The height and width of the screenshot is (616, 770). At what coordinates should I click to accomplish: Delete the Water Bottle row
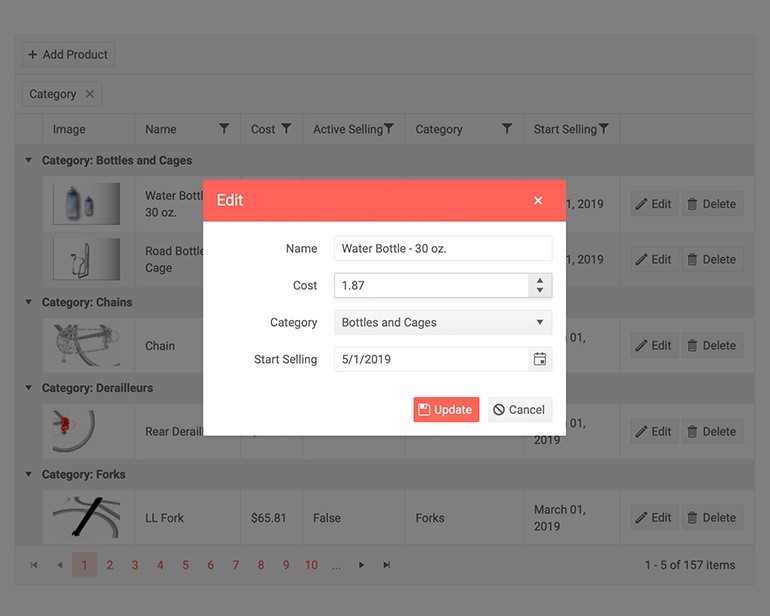point(712,204)
